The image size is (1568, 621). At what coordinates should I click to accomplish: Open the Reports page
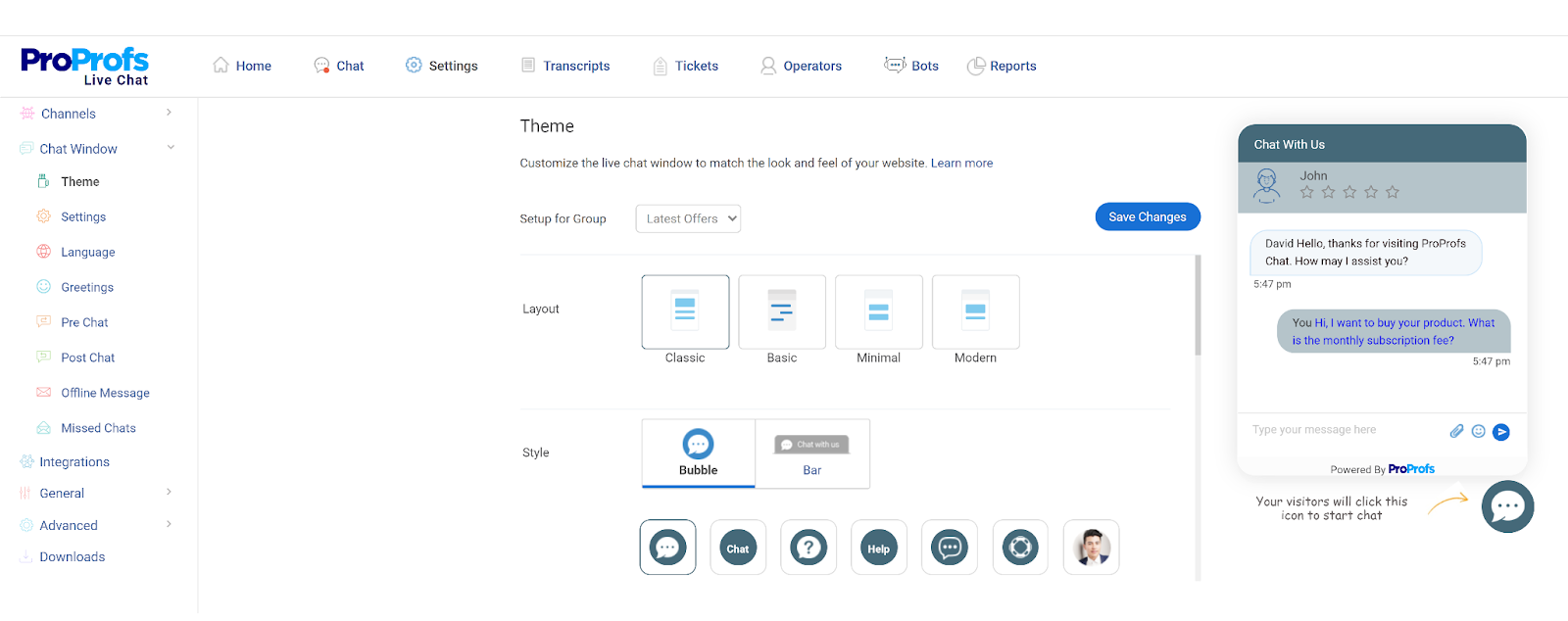point(1002,66)
